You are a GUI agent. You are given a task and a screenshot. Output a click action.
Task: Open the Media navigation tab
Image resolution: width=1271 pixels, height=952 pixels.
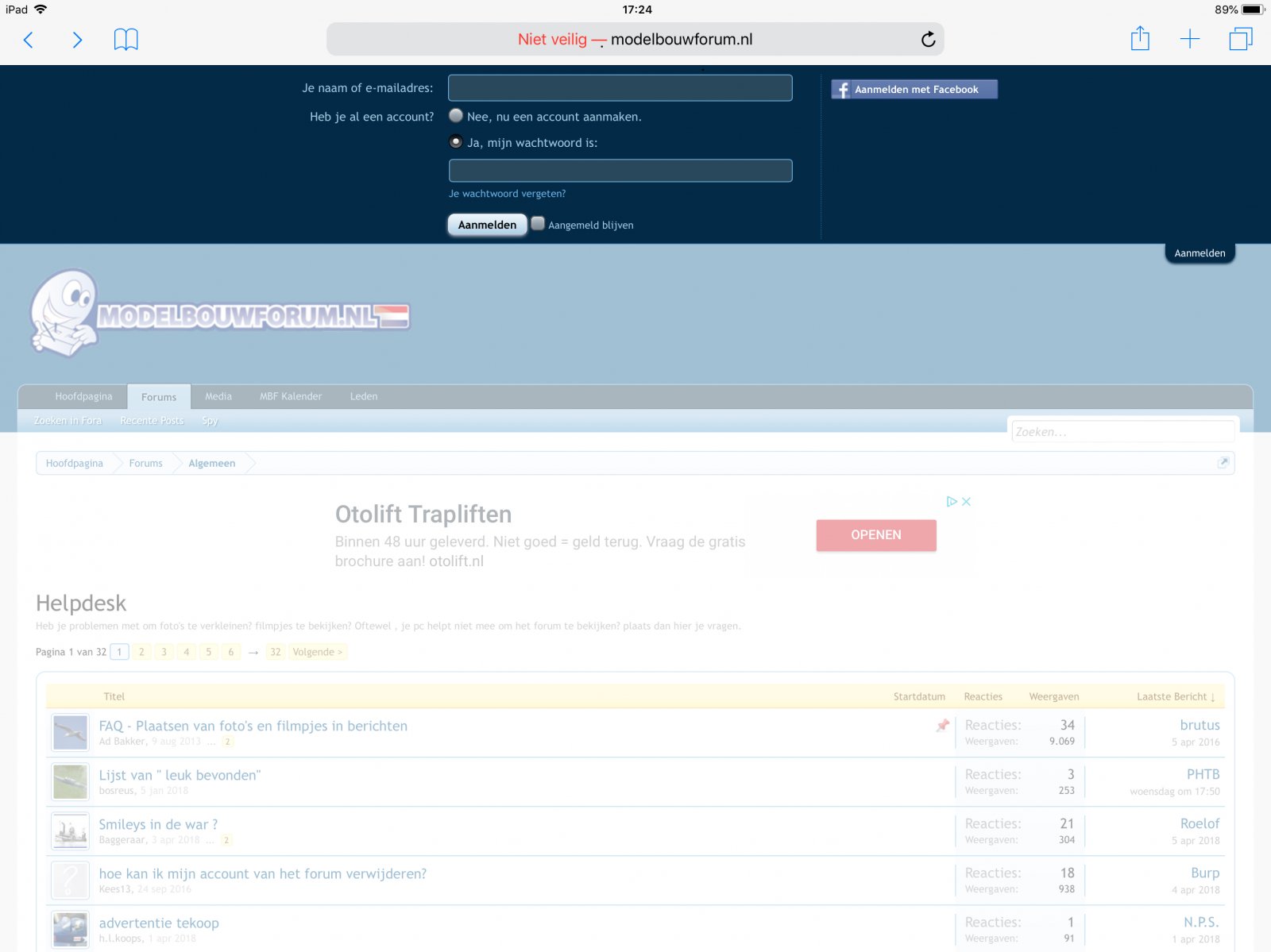[x=218, y=396]
